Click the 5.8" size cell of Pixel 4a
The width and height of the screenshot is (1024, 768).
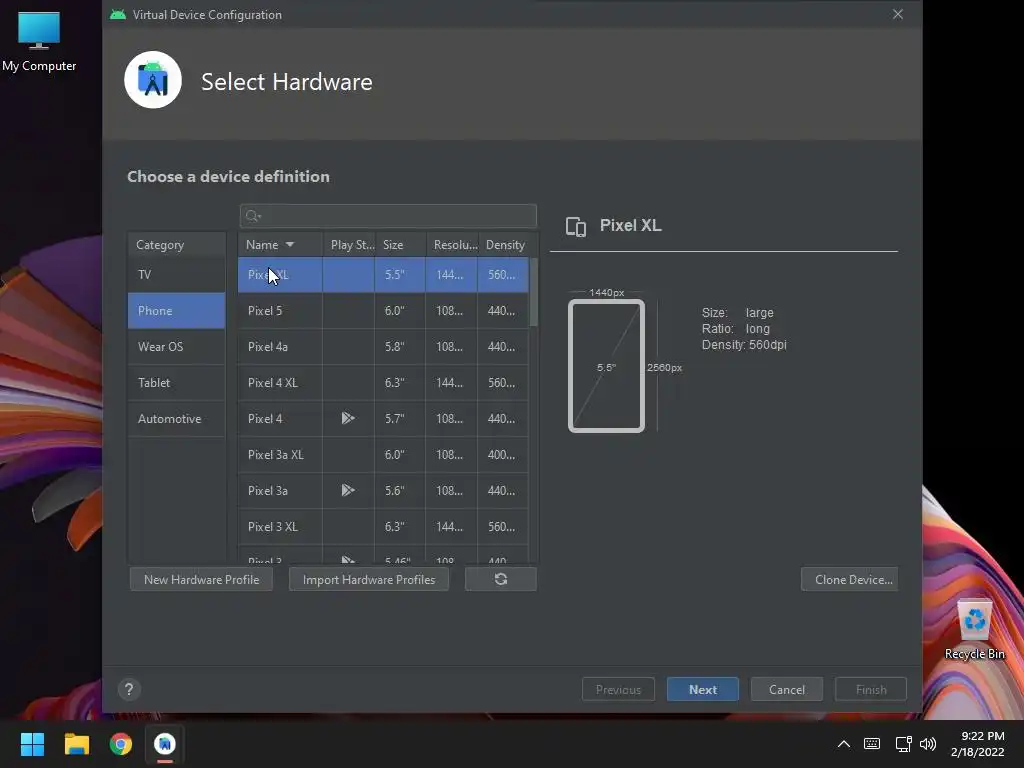400,347
